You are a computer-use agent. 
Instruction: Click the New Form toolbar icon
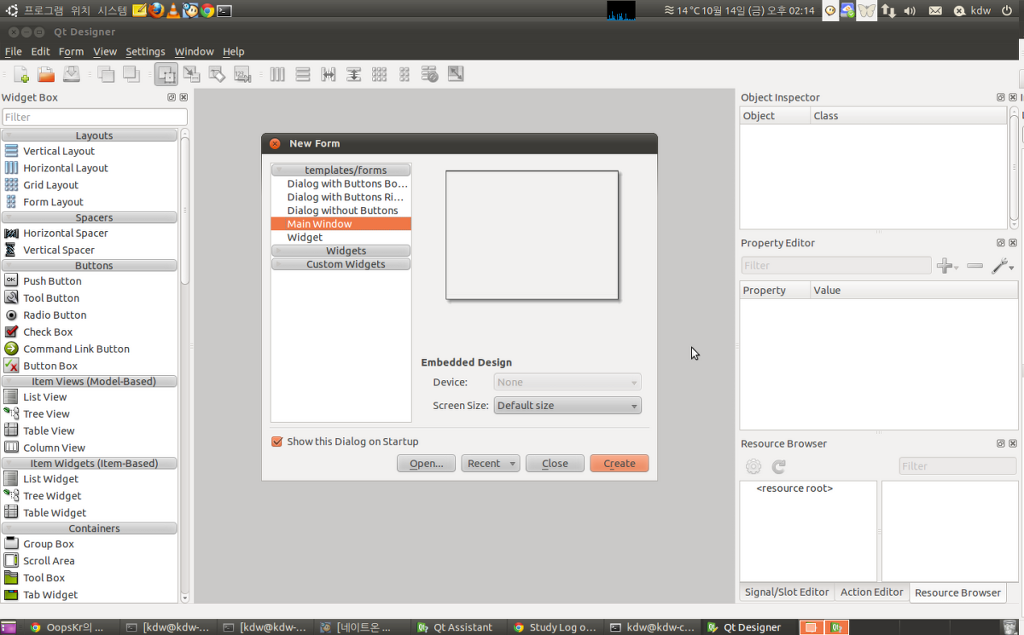tap(21, 74)
